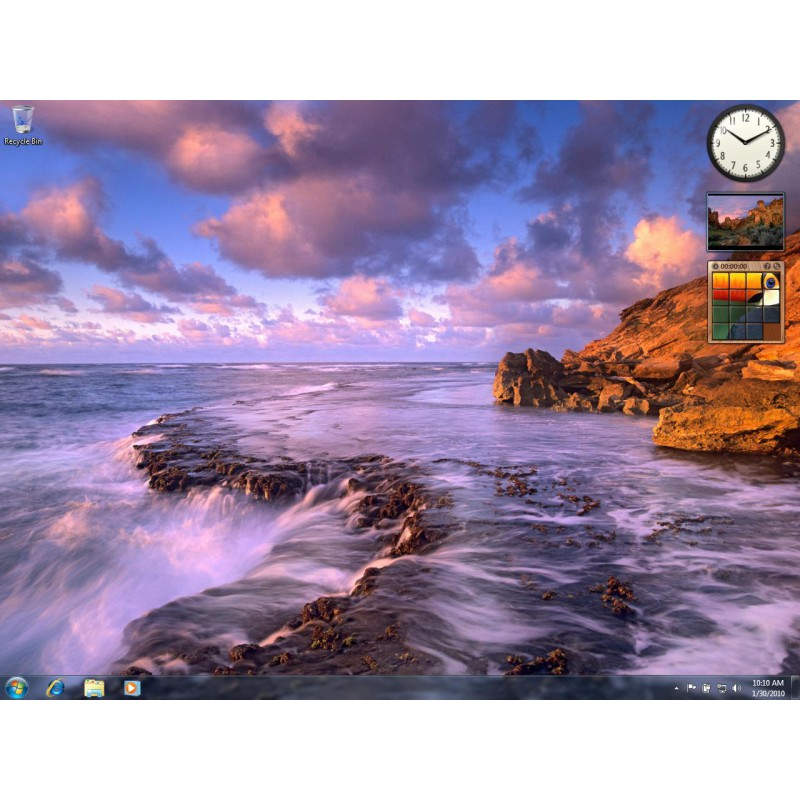The height and width of the screenshot is (800, 800).
Task: Click the analog clock gadget
Action: (745, 143)
